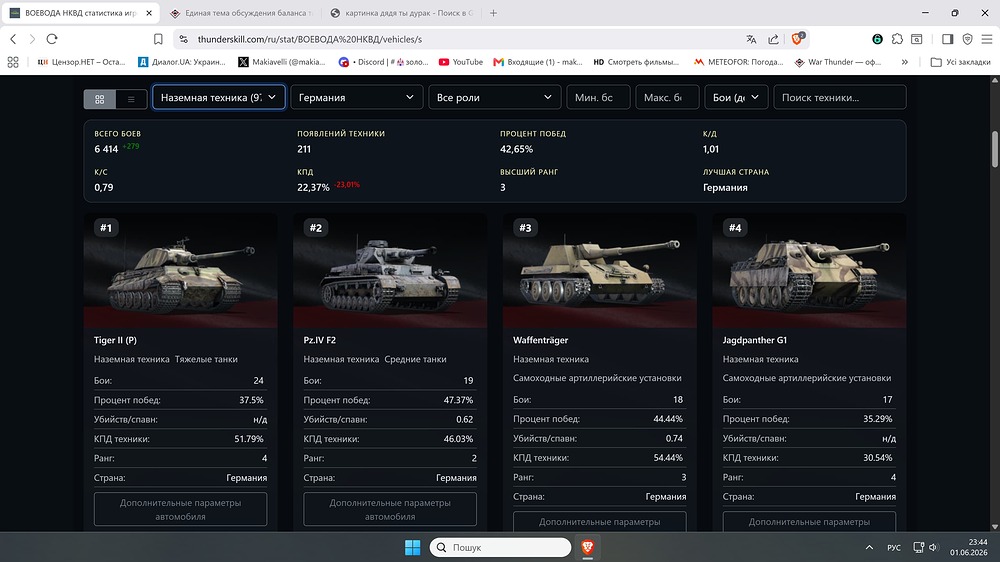
Task: Translate this page icon
Action: point(751,39)
